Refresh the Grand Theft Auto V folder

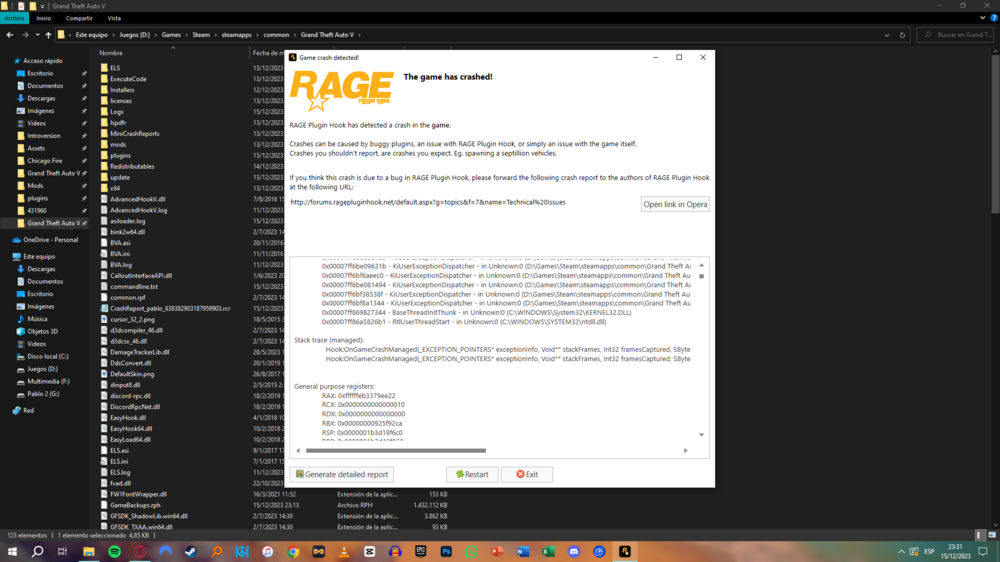(902, 35)
